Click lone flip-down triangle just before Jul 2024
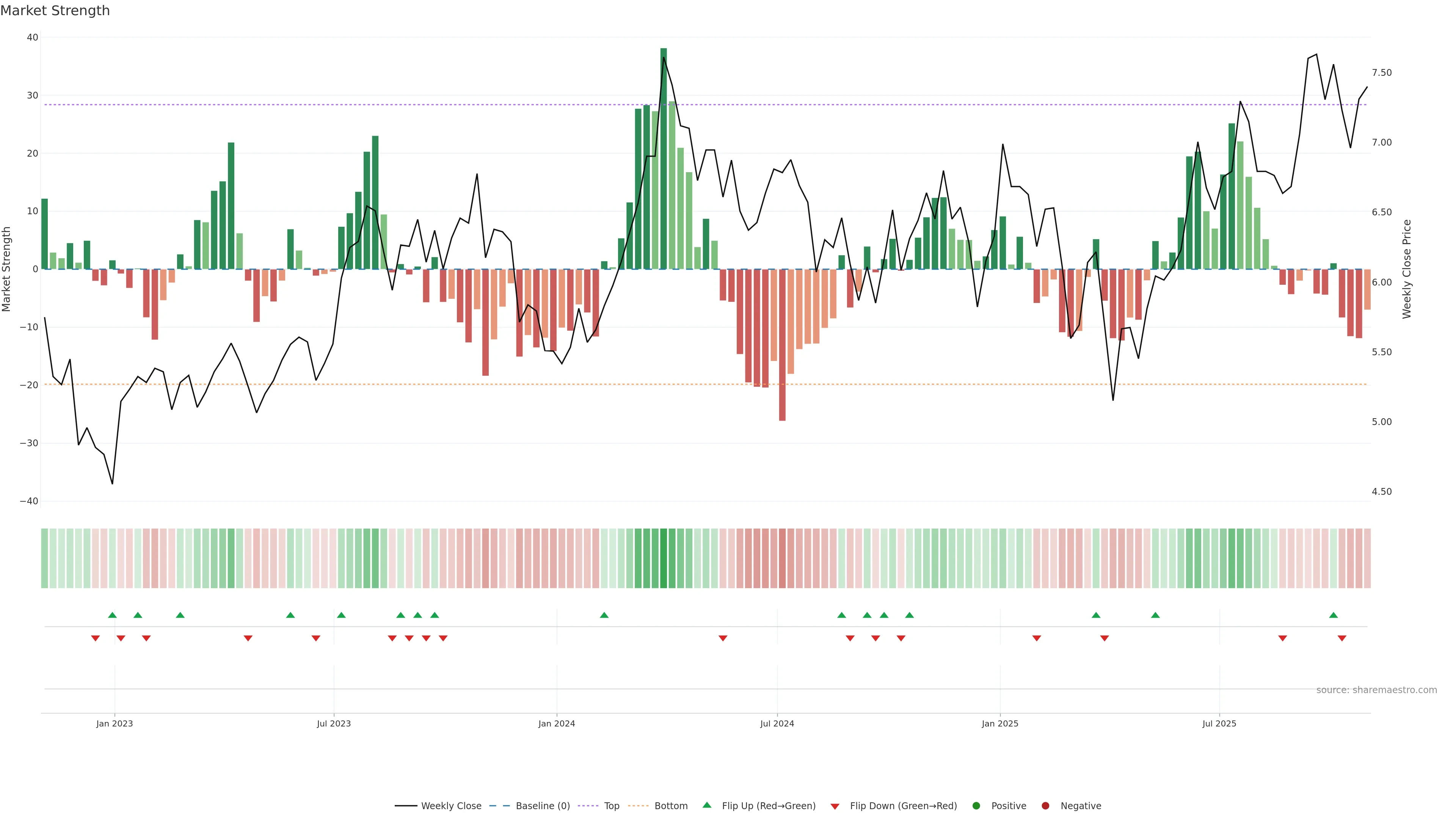 [722, 638]
